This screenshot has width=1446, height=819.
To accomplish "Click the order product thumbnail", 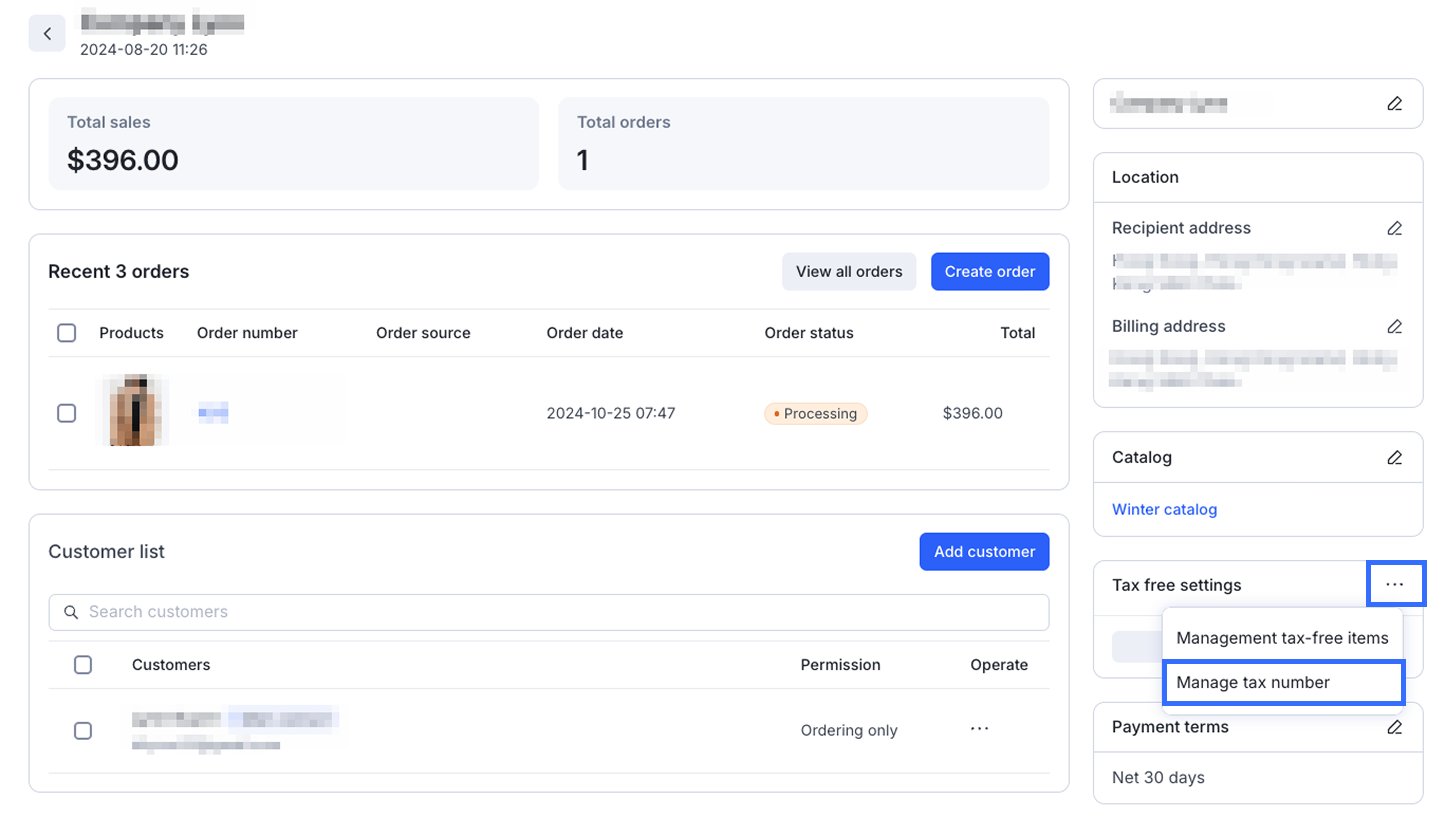I will coord(133,411).
